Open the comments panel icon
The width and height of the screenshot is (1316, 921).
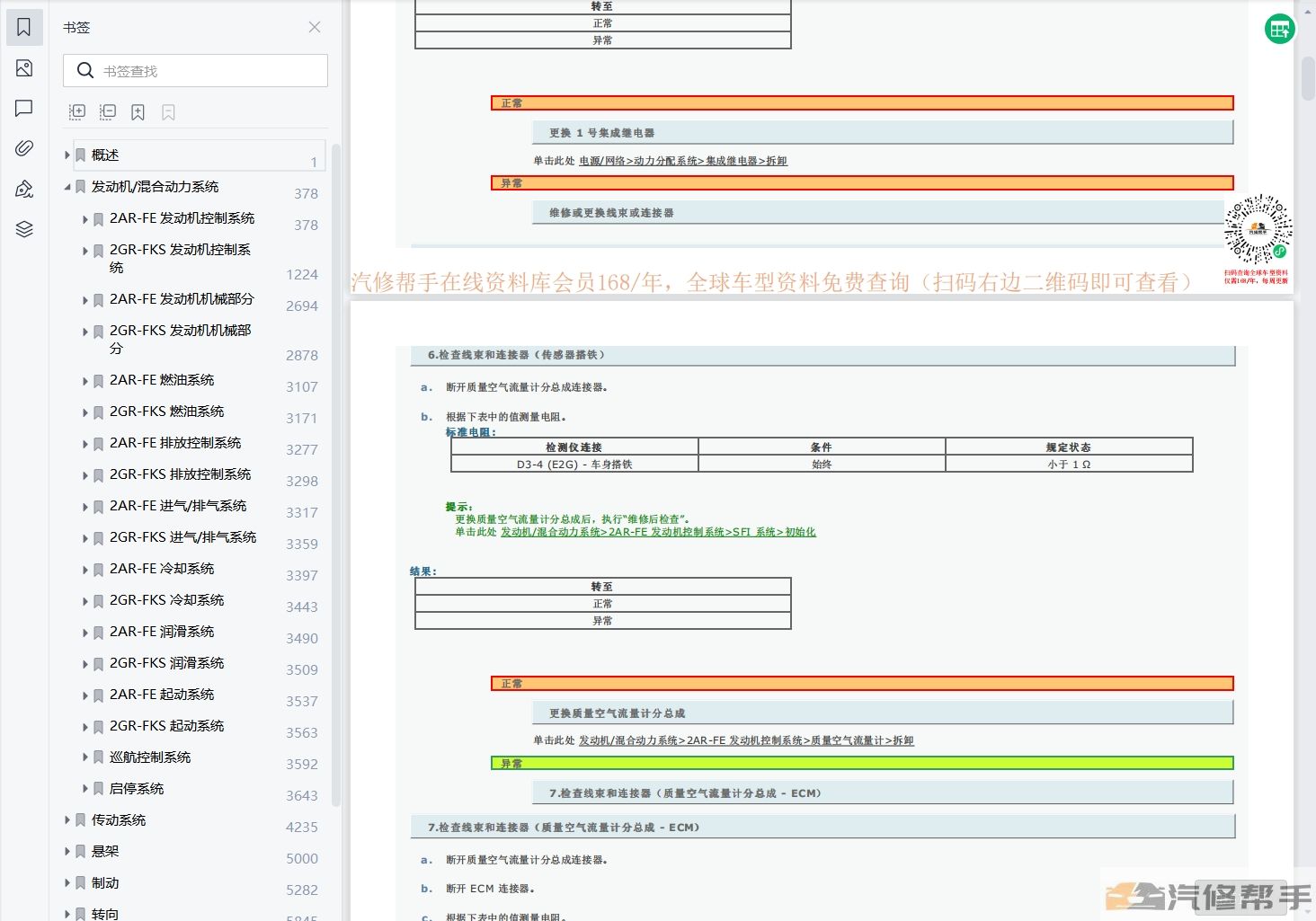click(x=24, y=109)
